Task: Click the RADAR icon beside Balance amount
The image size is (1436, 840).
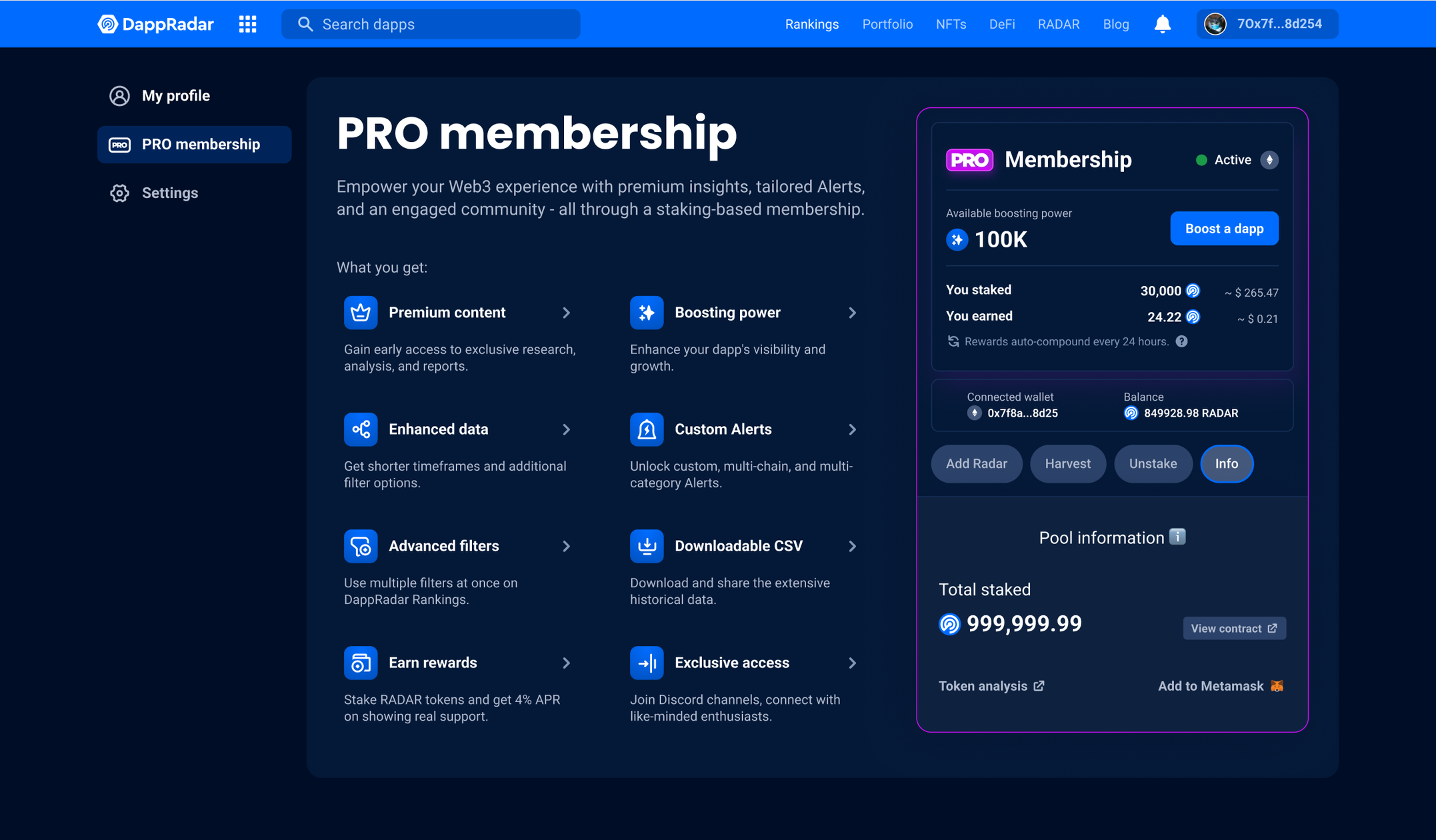Action: click(1131, 413)
